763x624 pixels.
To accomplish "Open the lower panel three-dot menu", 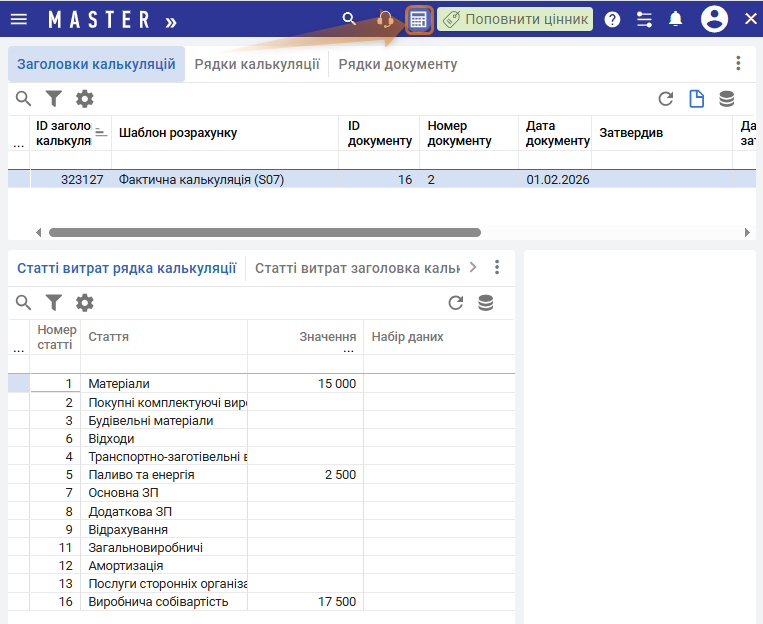I will pyautogui.click(x=497, y=268).
